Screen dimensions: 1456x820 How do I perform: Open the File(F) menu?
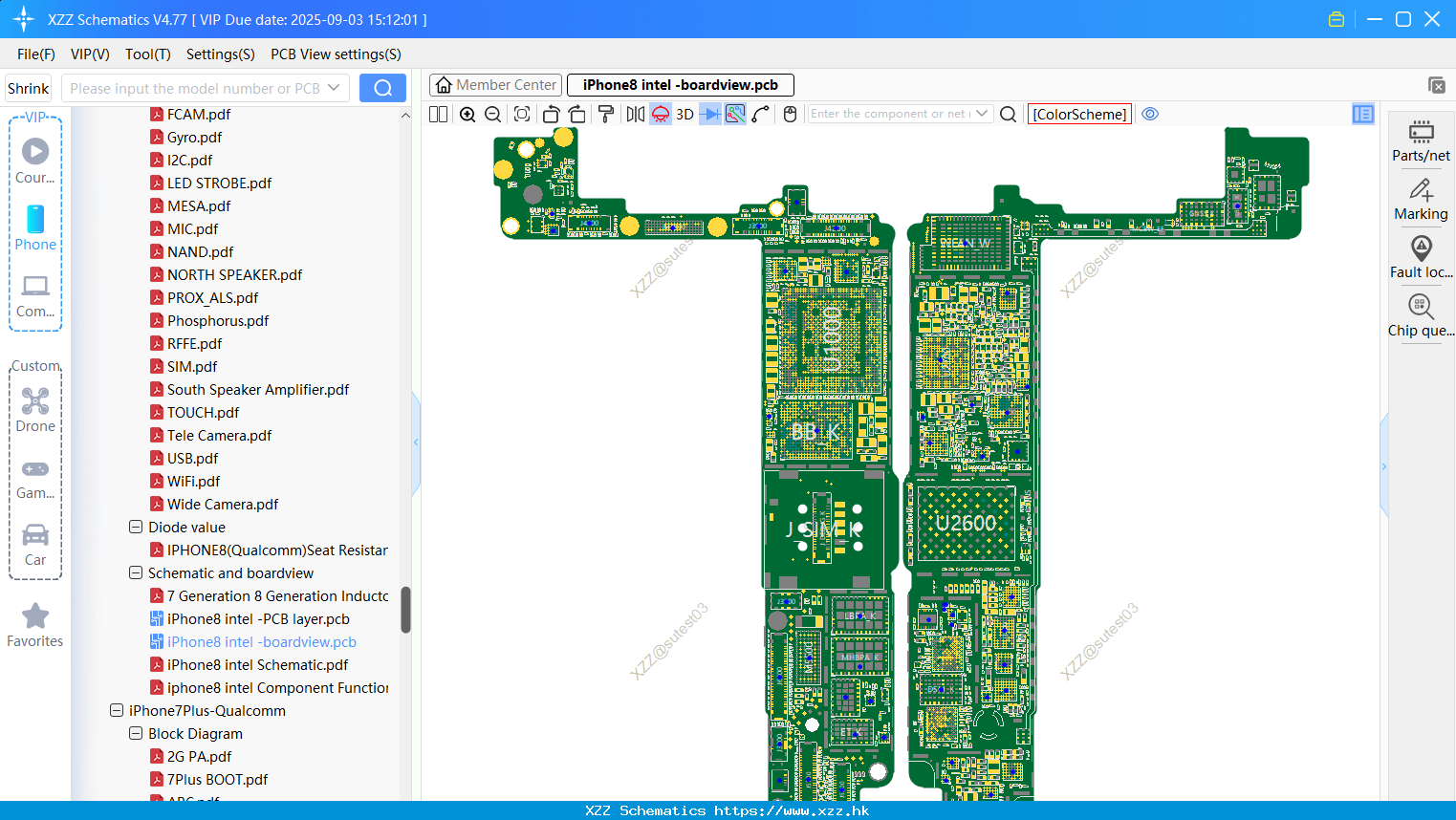tap(36, 54)
